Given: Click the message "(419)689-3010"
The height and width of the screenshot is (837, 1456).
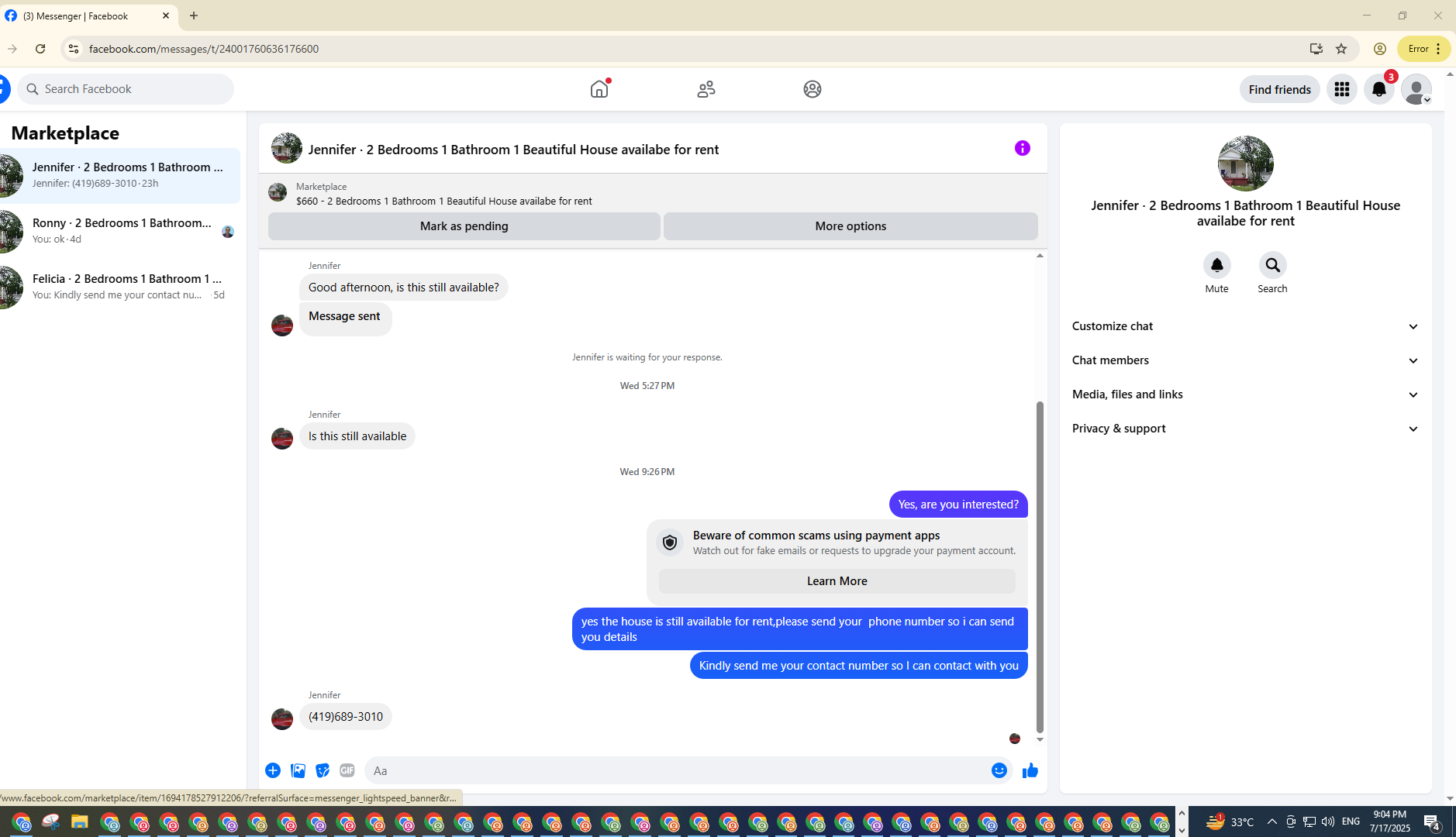Looking at the screenshot, I should pyautogui.click(x=346, y=717).
